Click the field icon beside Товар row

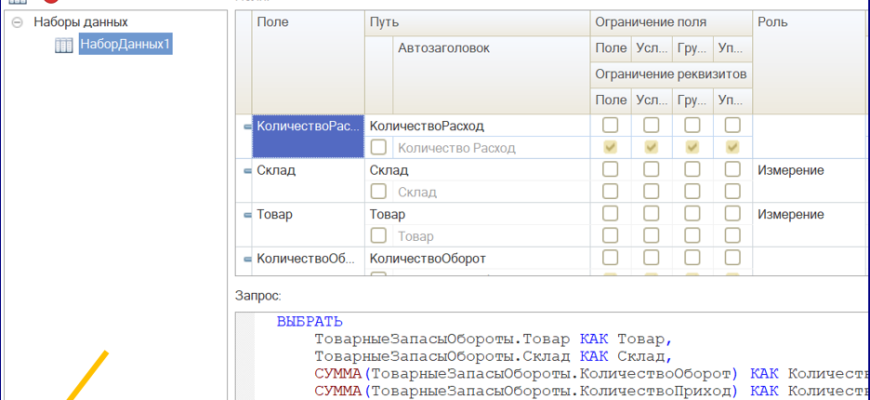click(247, 215)
